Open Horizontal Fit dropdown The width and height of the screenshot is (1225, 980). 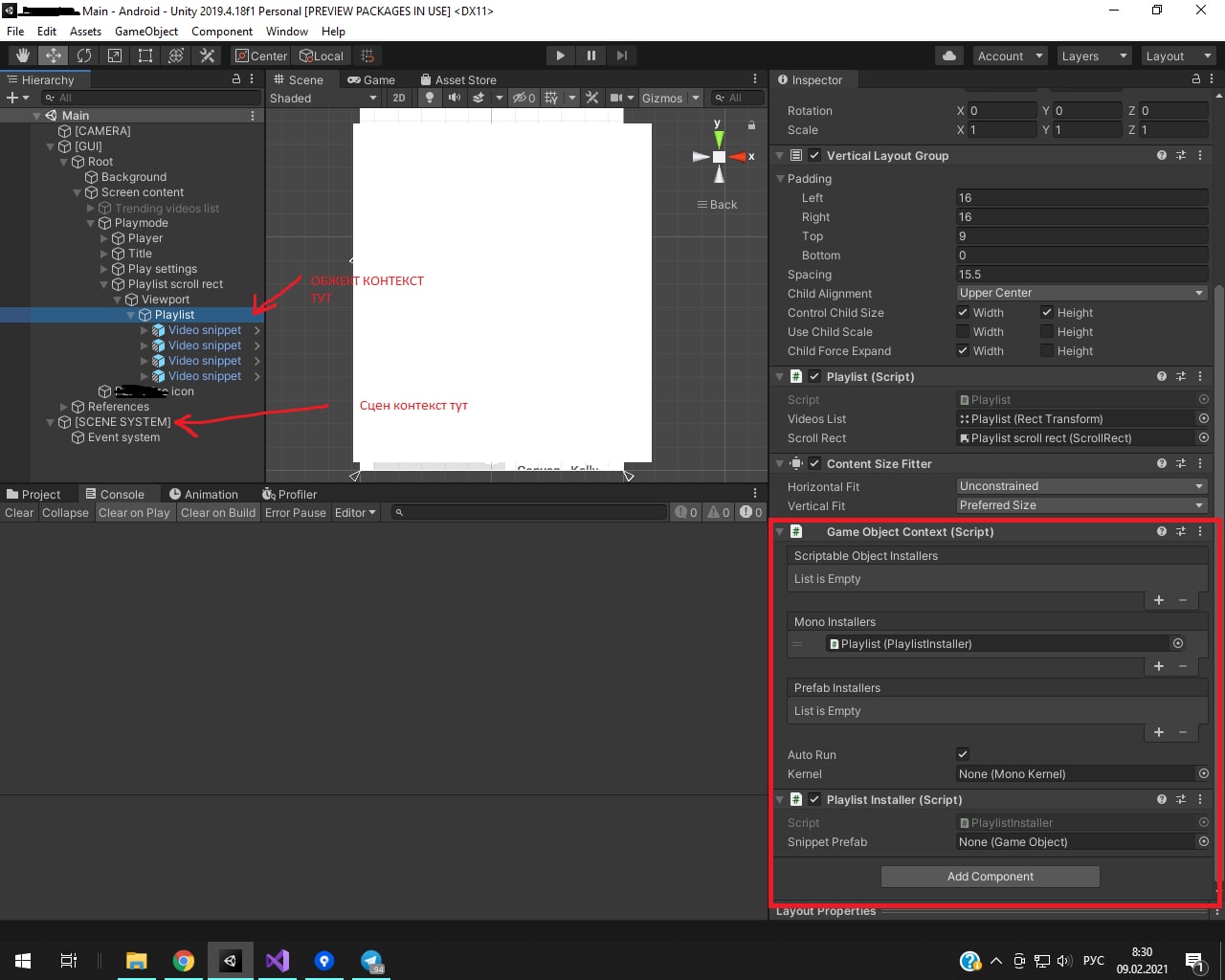point(1082,486)
